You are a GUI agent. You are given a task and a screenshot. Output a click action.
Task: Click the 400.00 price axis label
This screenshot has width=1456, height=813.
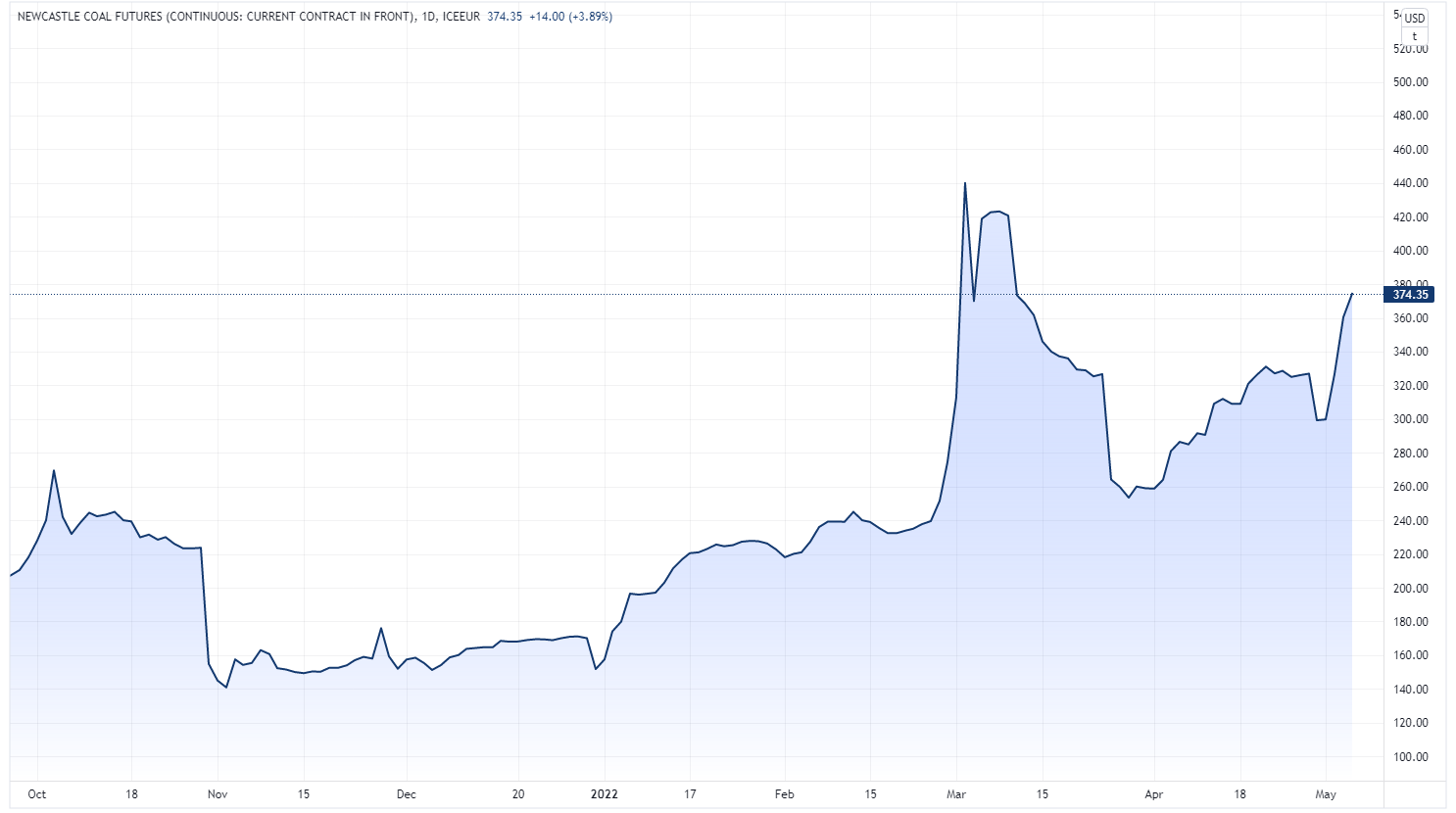(x=1410, y=251)
